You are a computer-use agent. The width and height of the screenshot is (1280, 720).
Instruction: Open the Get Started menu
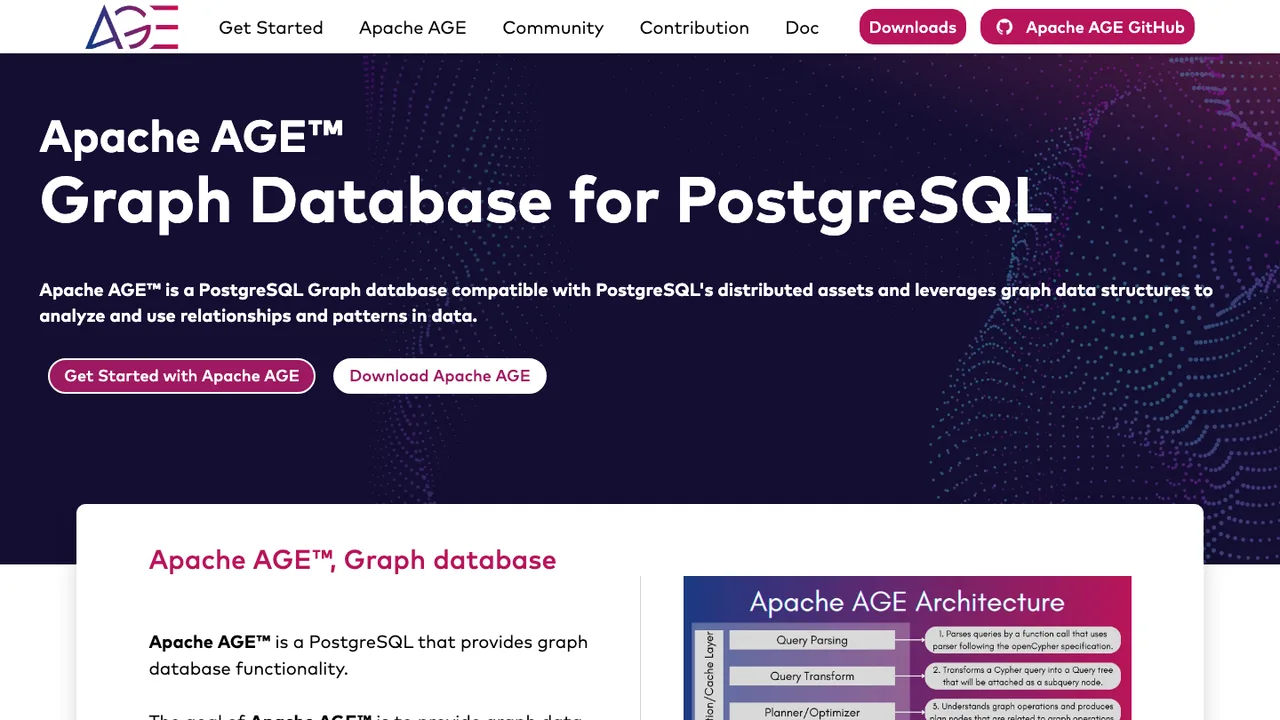pyautogui.click(x=271, y=27)
